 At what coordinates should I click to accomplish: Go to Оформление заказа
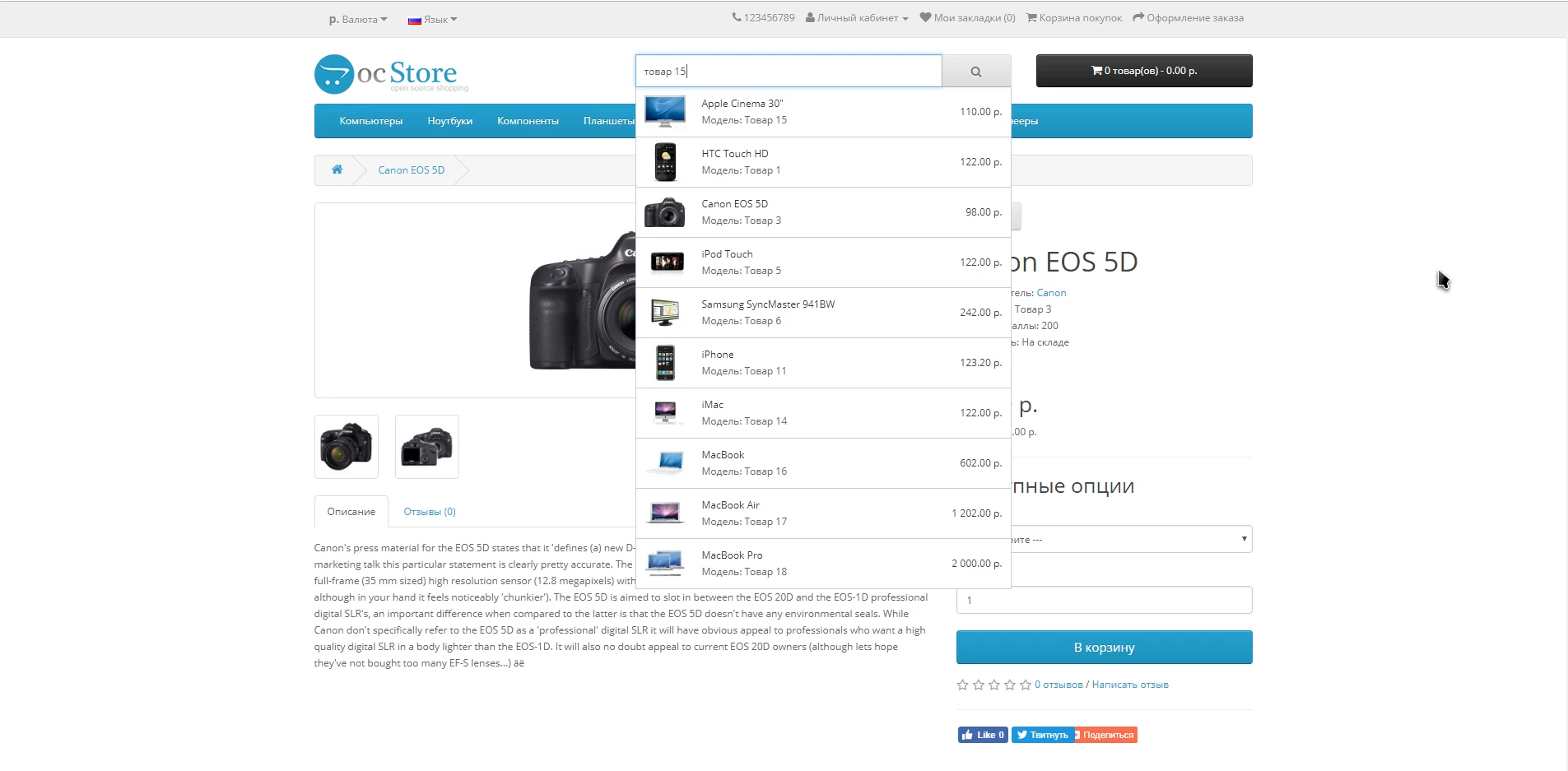point(1189,17)
